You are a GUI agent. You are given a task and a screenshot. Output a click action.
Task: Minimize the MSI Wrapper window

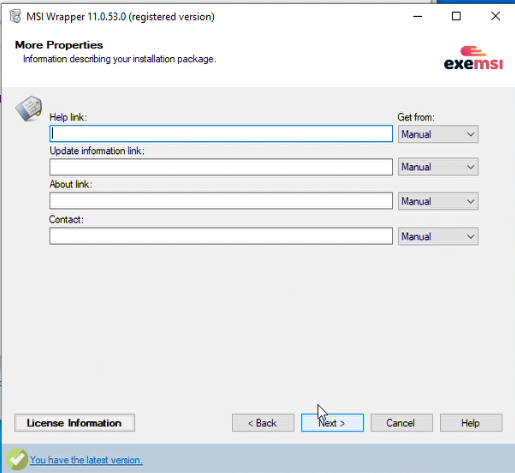coord(418,16)
